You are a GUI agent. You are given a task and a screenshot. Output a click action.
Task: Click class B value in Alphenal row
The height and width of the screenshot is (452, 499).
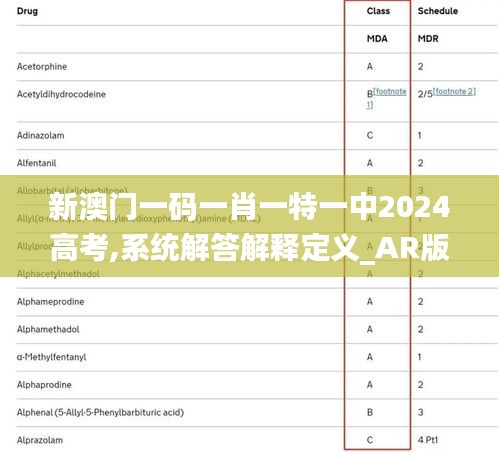coord(370,412)
